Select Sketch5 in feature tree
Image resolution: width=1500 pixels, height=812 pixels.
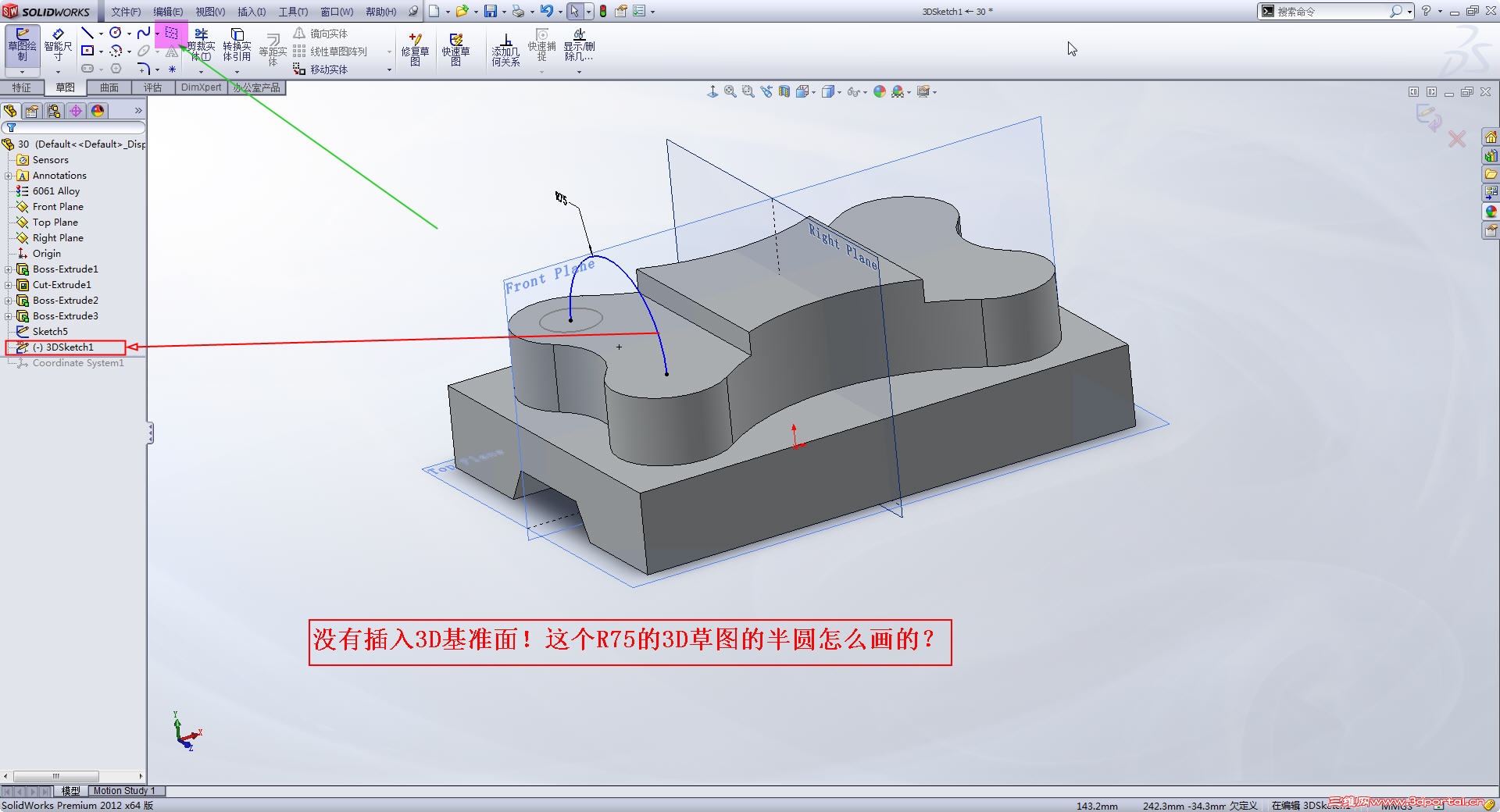pyautogui.click(x=50, y=332)
